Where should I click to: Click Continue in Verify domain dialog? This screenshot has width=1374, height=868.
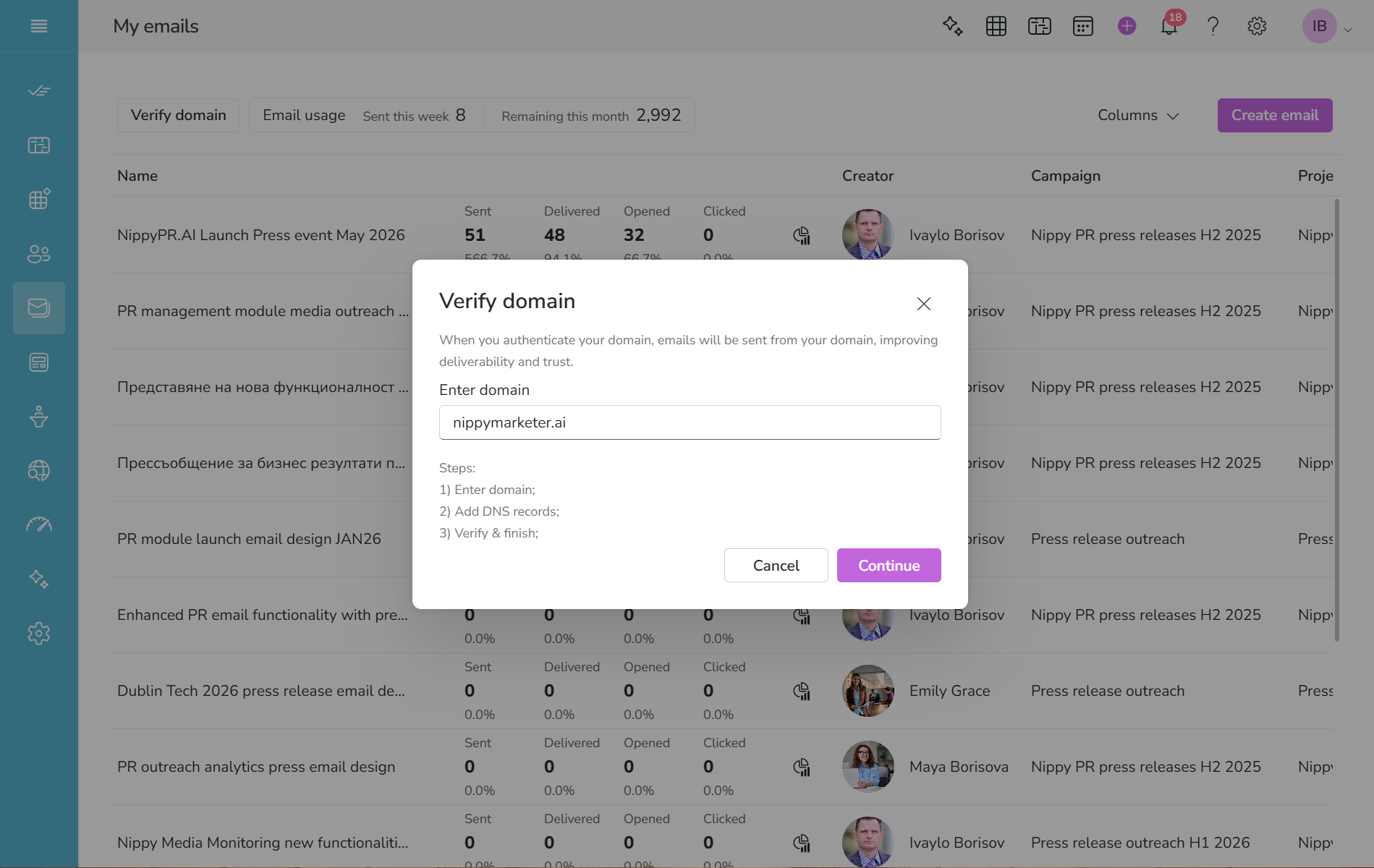pyautogui.click(x=889, y=565)
